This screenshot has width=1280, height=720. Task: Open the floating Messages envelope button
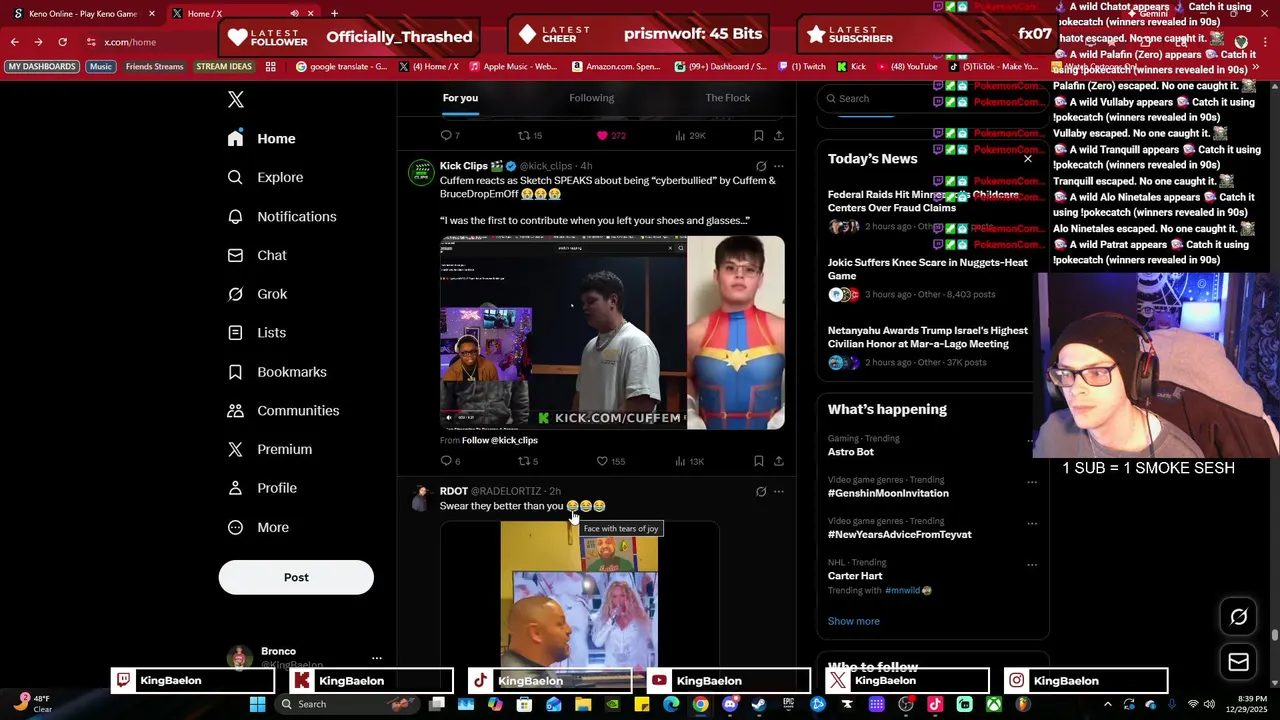pos(1238,662)
